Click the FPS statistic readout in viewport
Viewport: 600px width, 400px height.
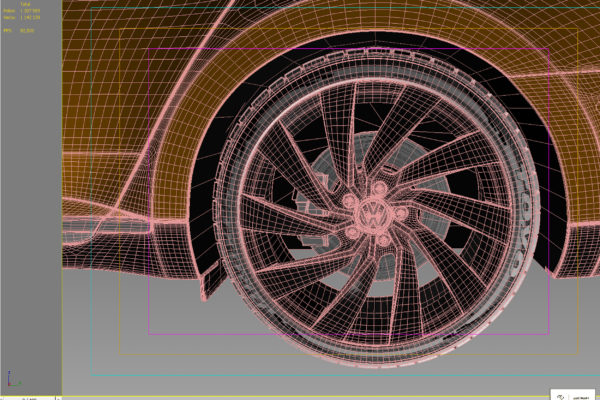[x=19, y=30]
